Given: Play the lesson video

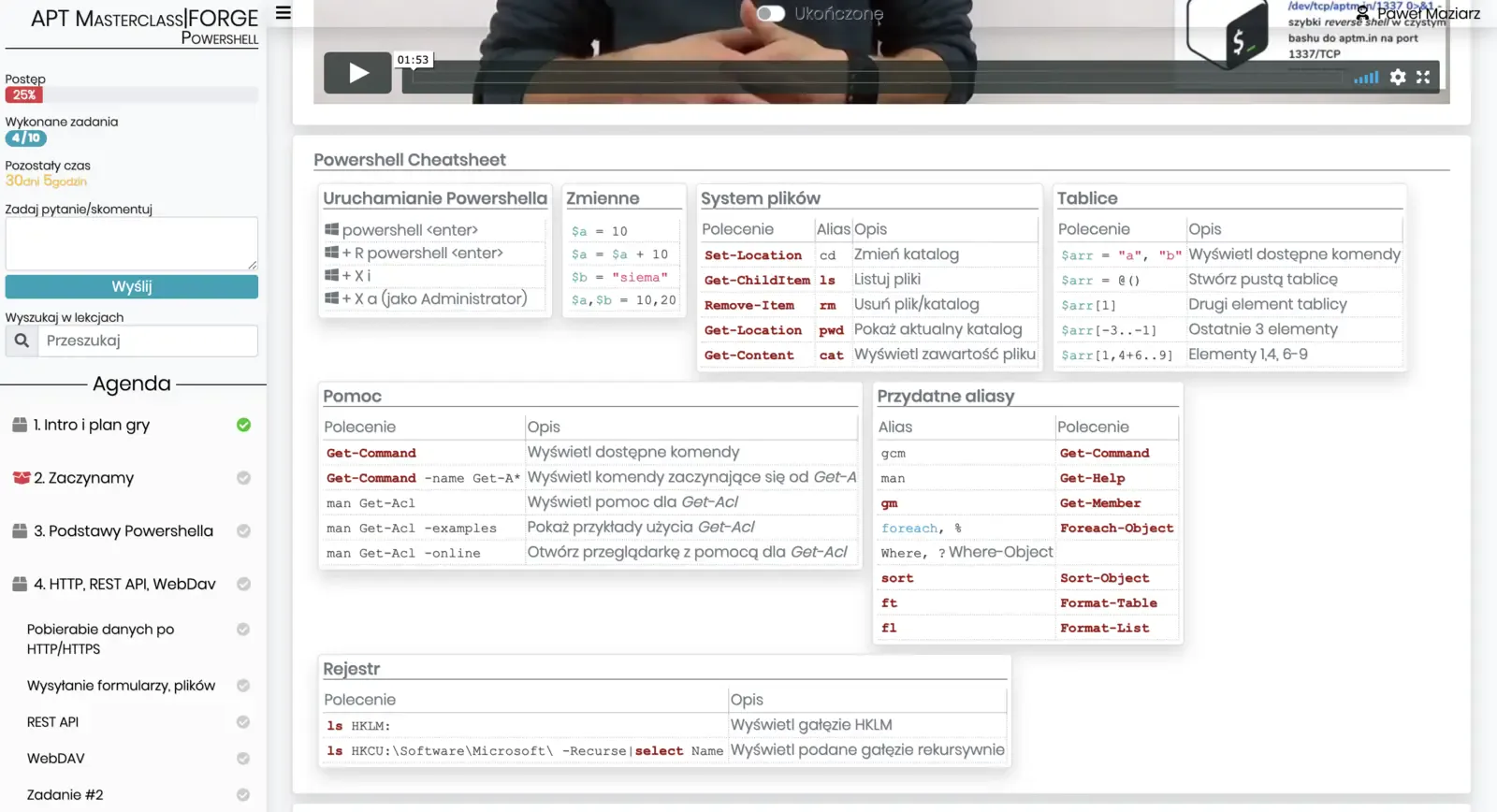Looking at the screenshot, I should click(x=357, y=73).
